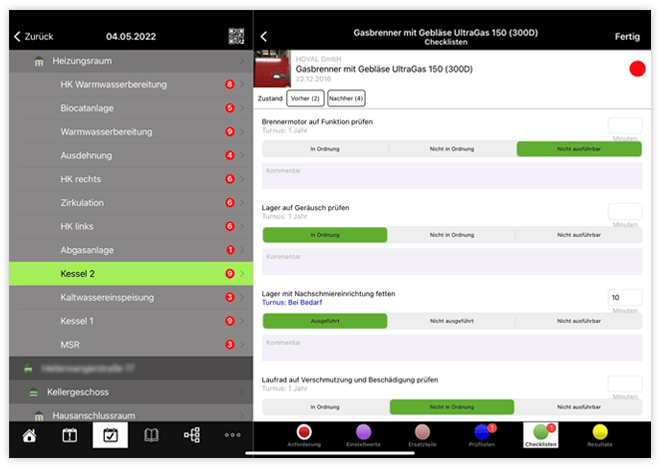The height and width of the screenshot is (468, 662).
Task: Open Warmwasserbereitung via its chevron
Action: coord(242,132)
